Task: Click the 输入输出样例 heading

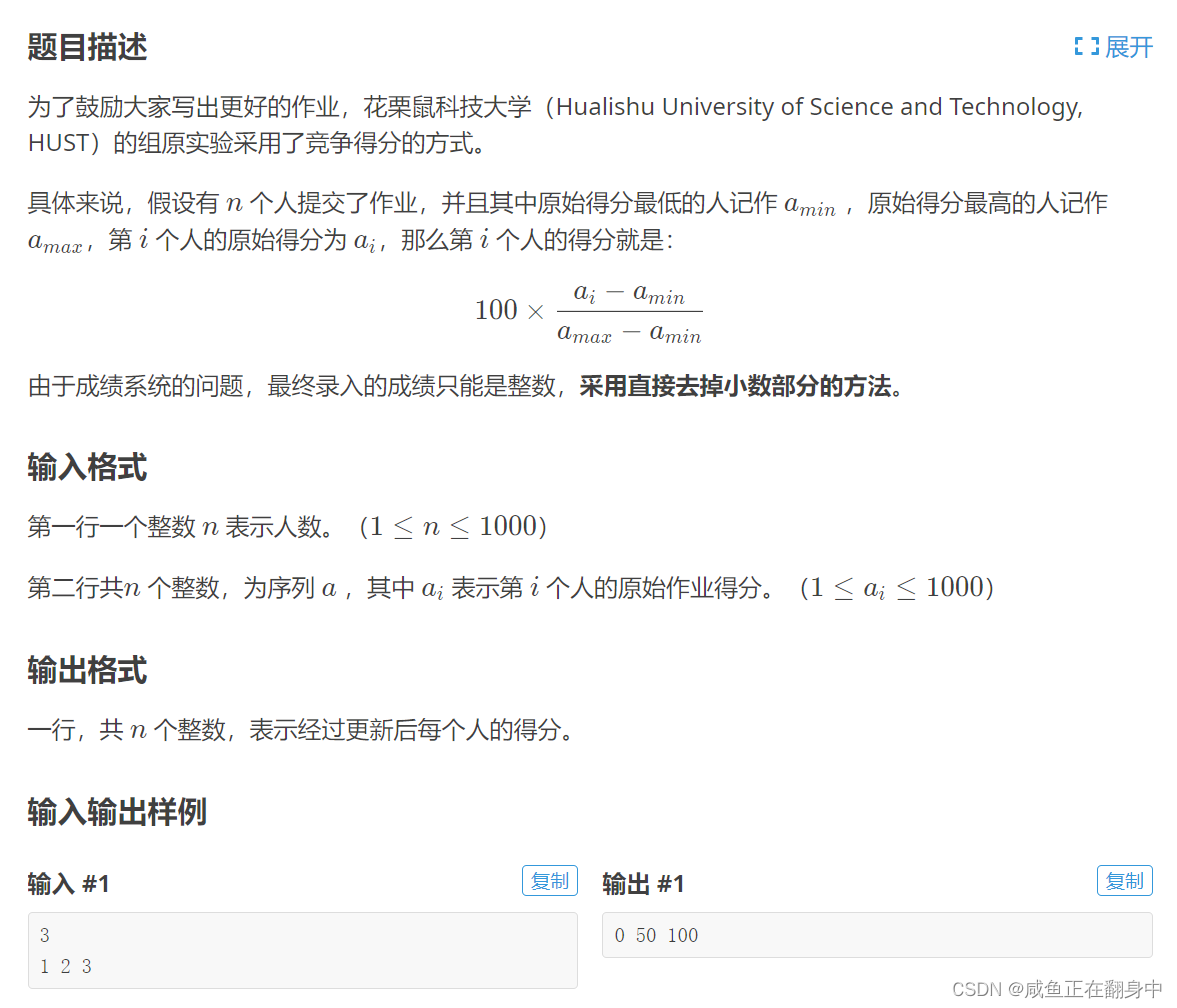Action: click(x=117, y=812)
